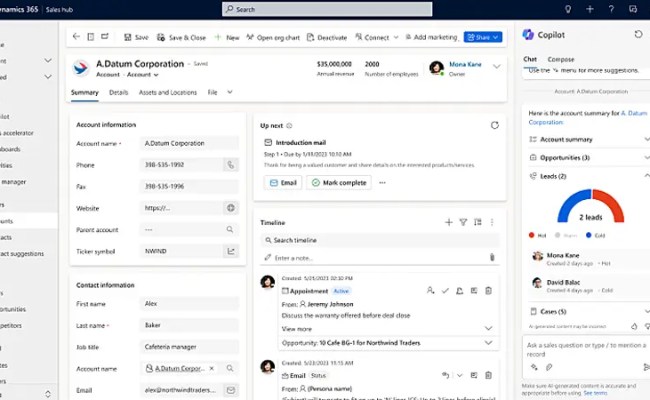Click the phone call icon in the Phone field
The height and width of the screenshot is (400, 650).
[230, 165]
